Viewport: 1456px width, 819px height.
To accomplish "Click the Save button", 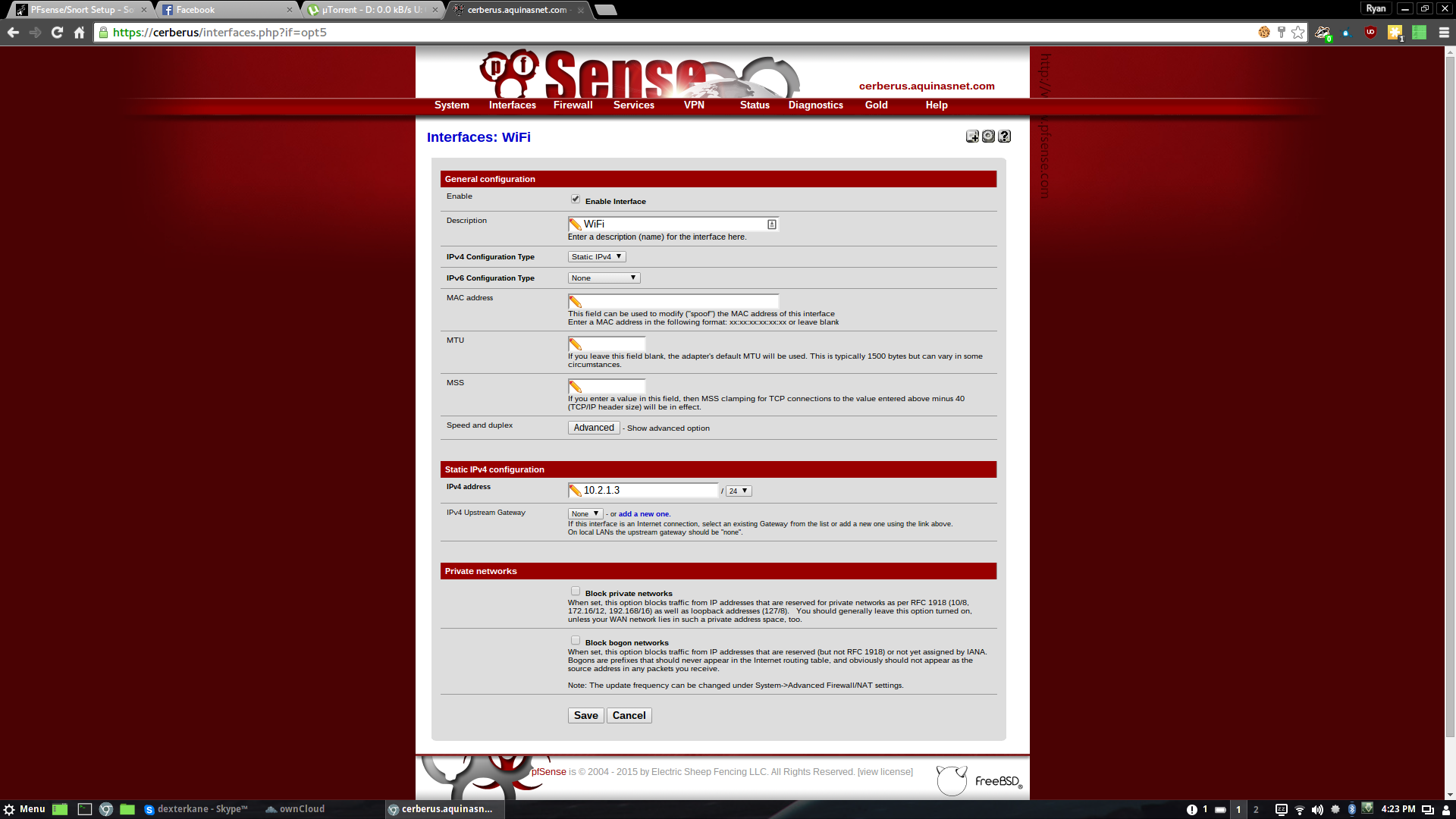I will click(x=585, y=716).
